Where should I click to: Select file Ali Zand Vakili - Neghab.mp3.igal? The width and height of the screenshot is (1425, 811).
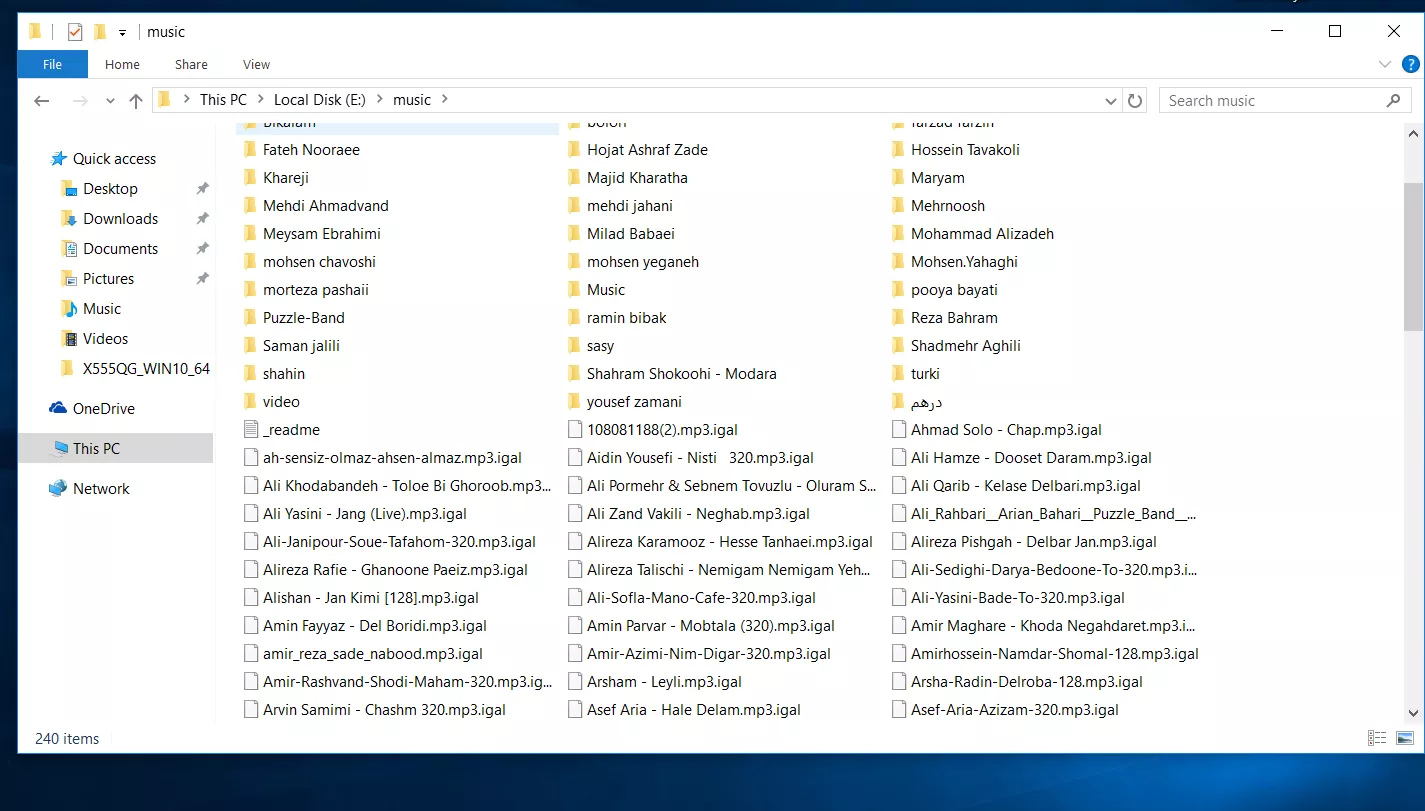[x=699, y=513]
